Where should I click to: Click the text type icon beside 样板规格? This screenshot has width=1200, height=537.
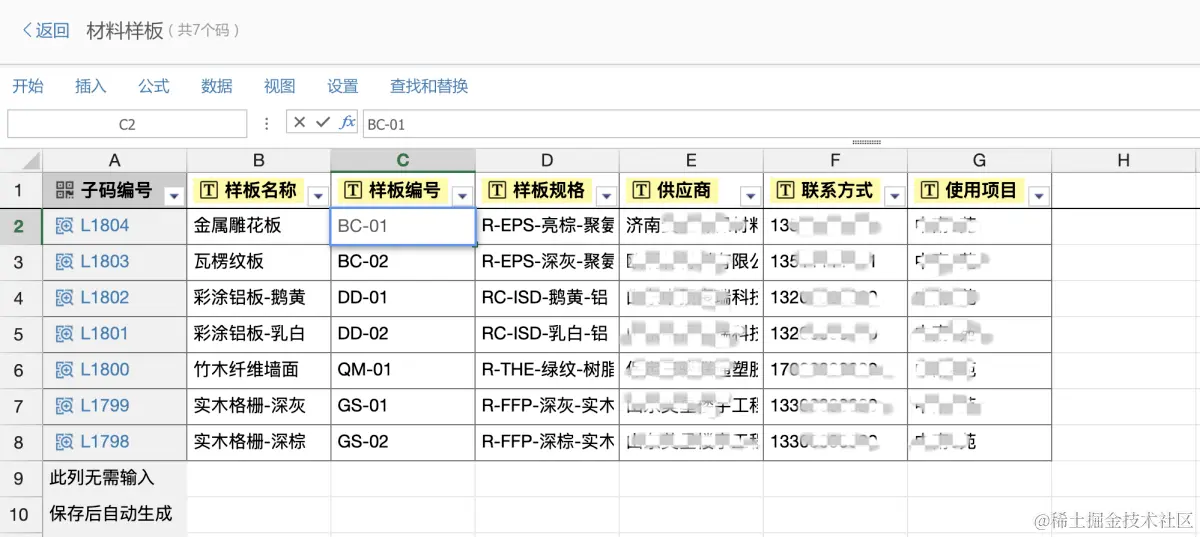tap(497, 190)
